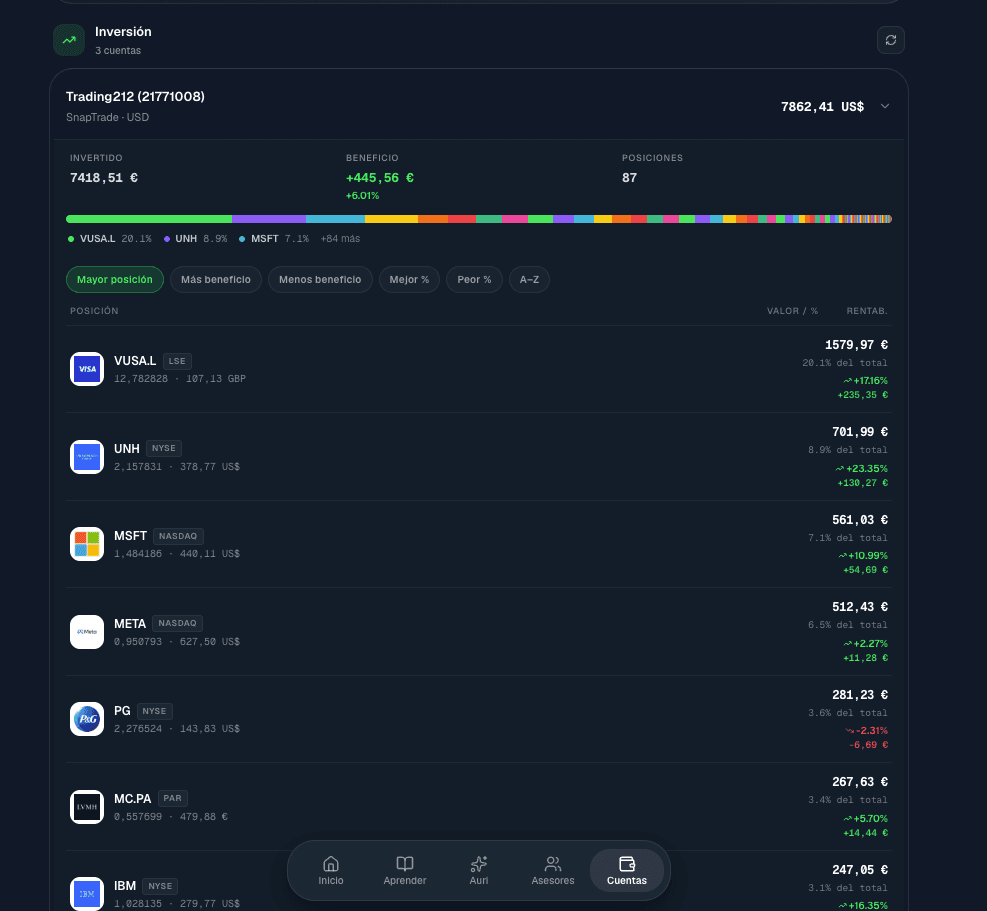987x911 pixels.
Task: Go to Inicio home tab
Action: pyautogui.click(x=330, y=871)
